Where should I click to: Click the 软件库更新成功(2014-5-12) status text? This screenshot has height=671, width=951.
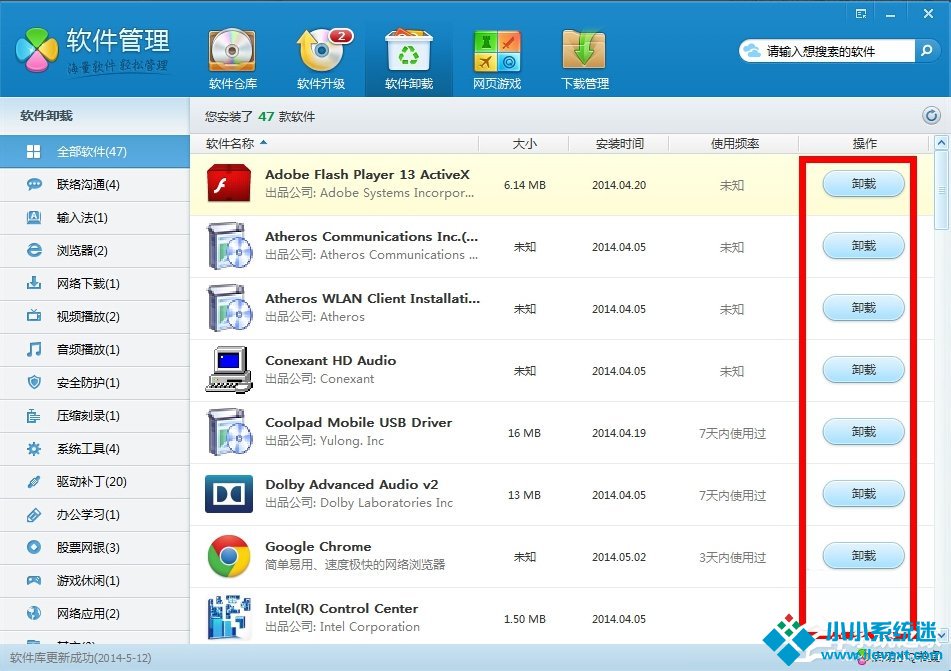coord(81,658)
